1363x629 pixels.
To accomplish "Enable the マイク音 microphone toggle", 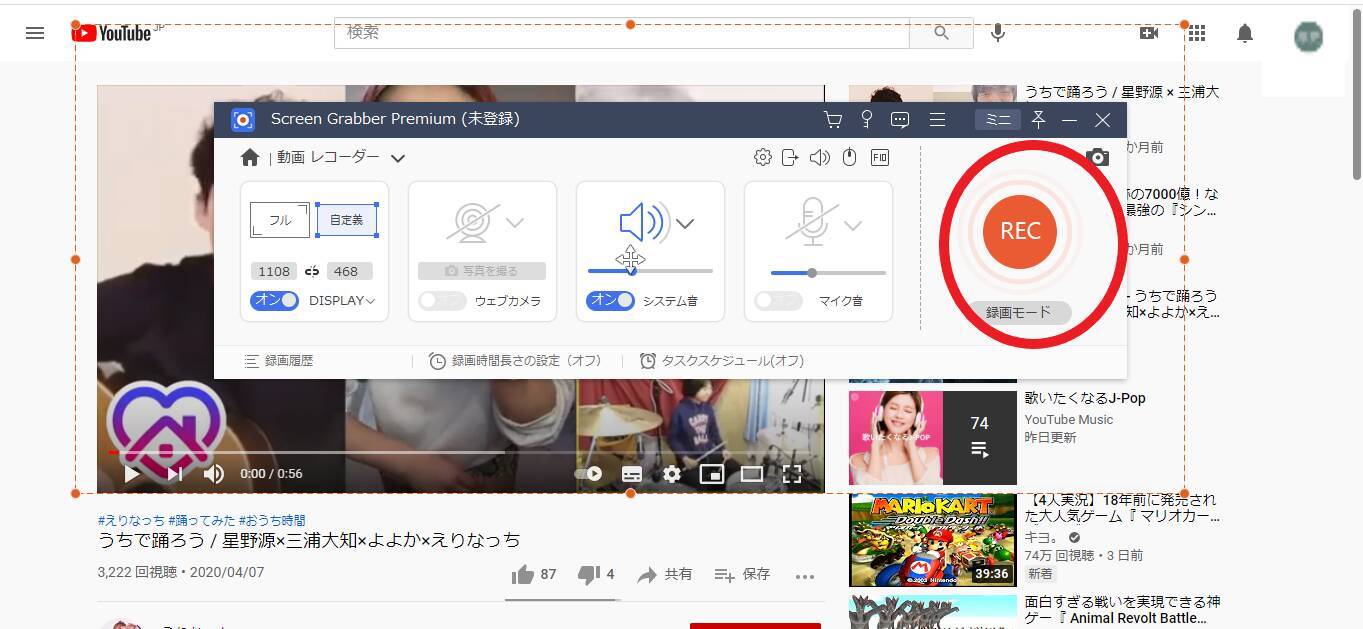I will coord(778,300).
